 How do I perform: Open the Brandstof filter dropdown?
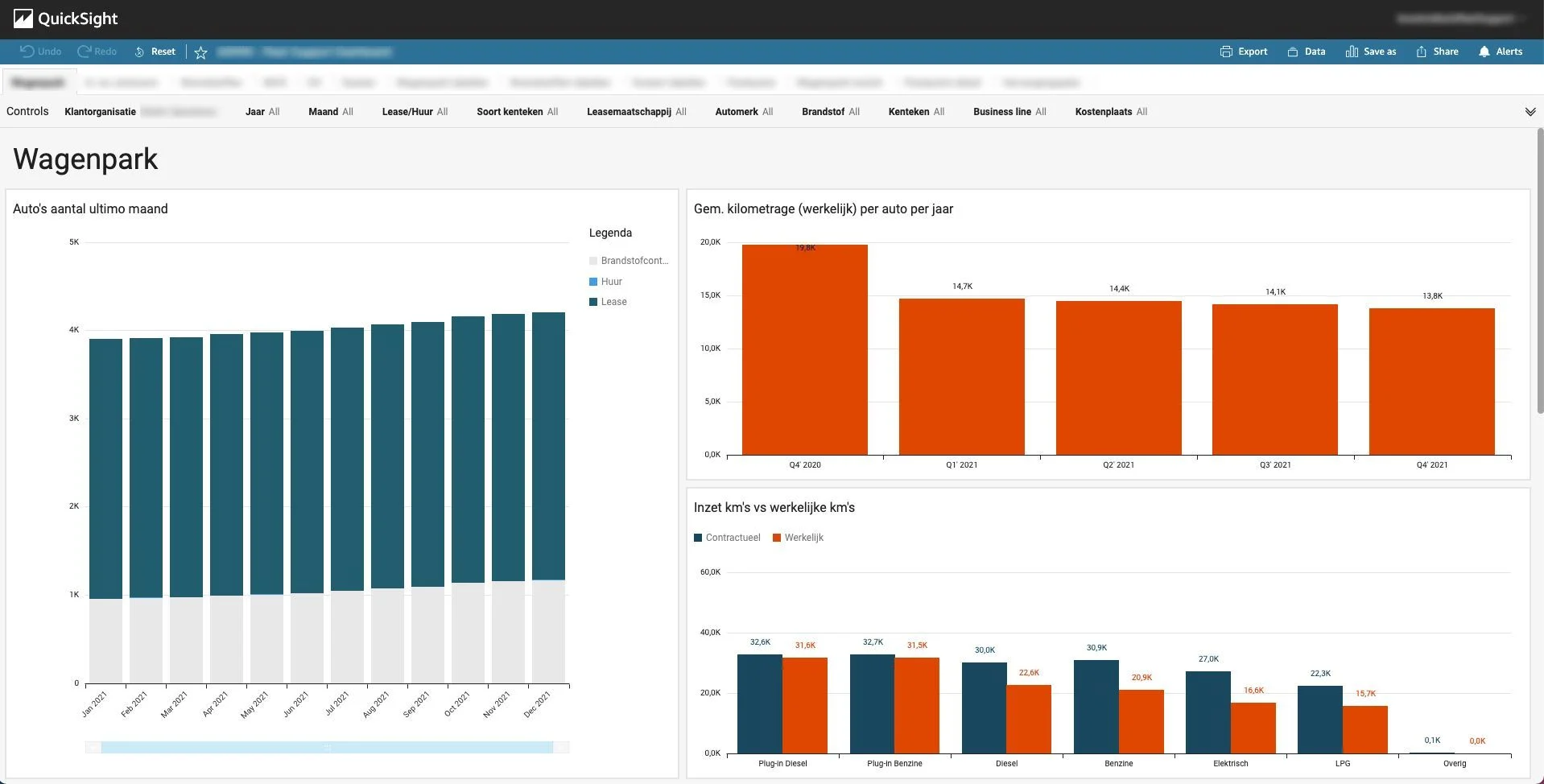pyautogui.click(x=831, y=112)
